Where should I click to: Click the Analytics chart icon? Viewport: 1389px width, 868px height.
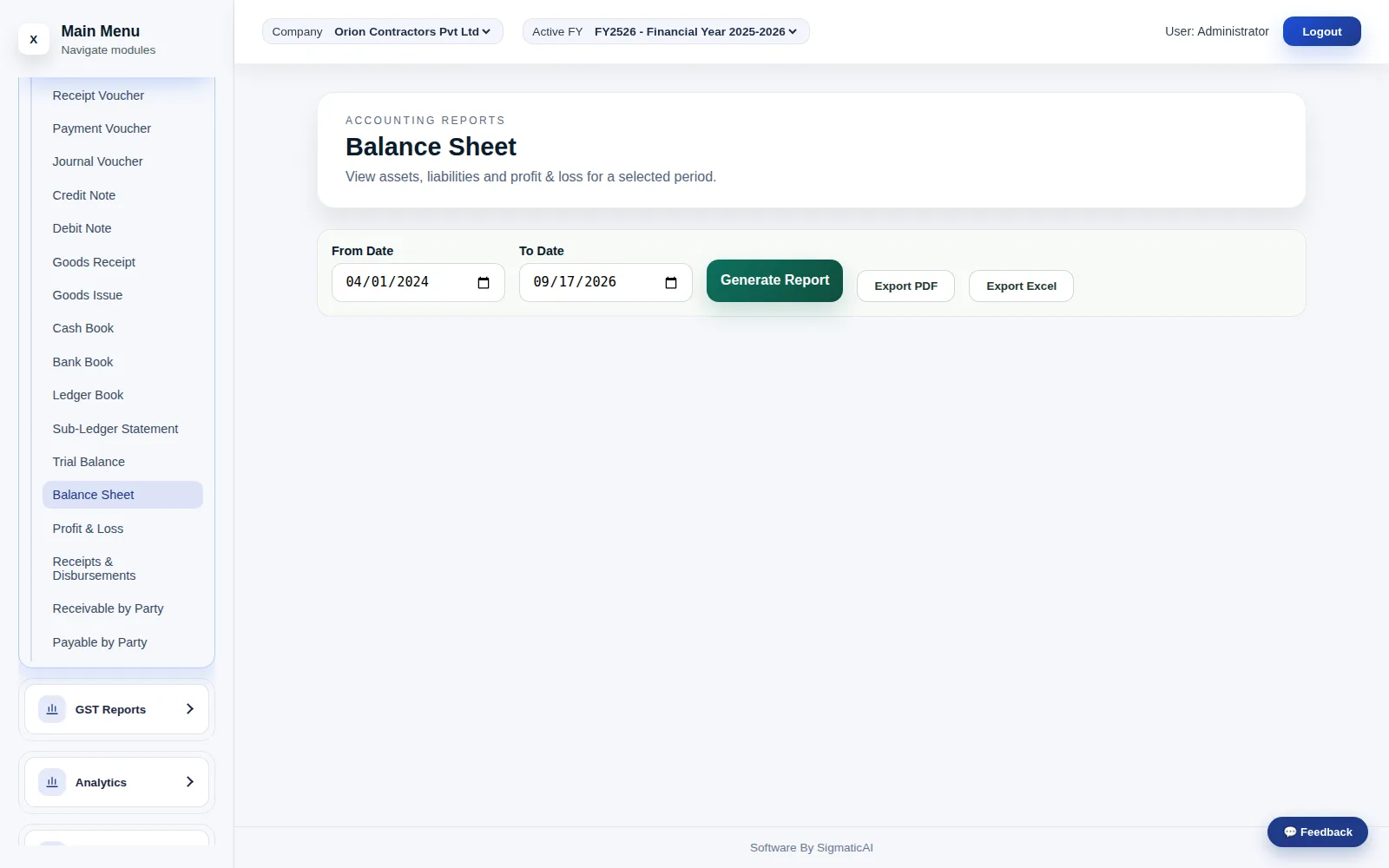point(52,782)
